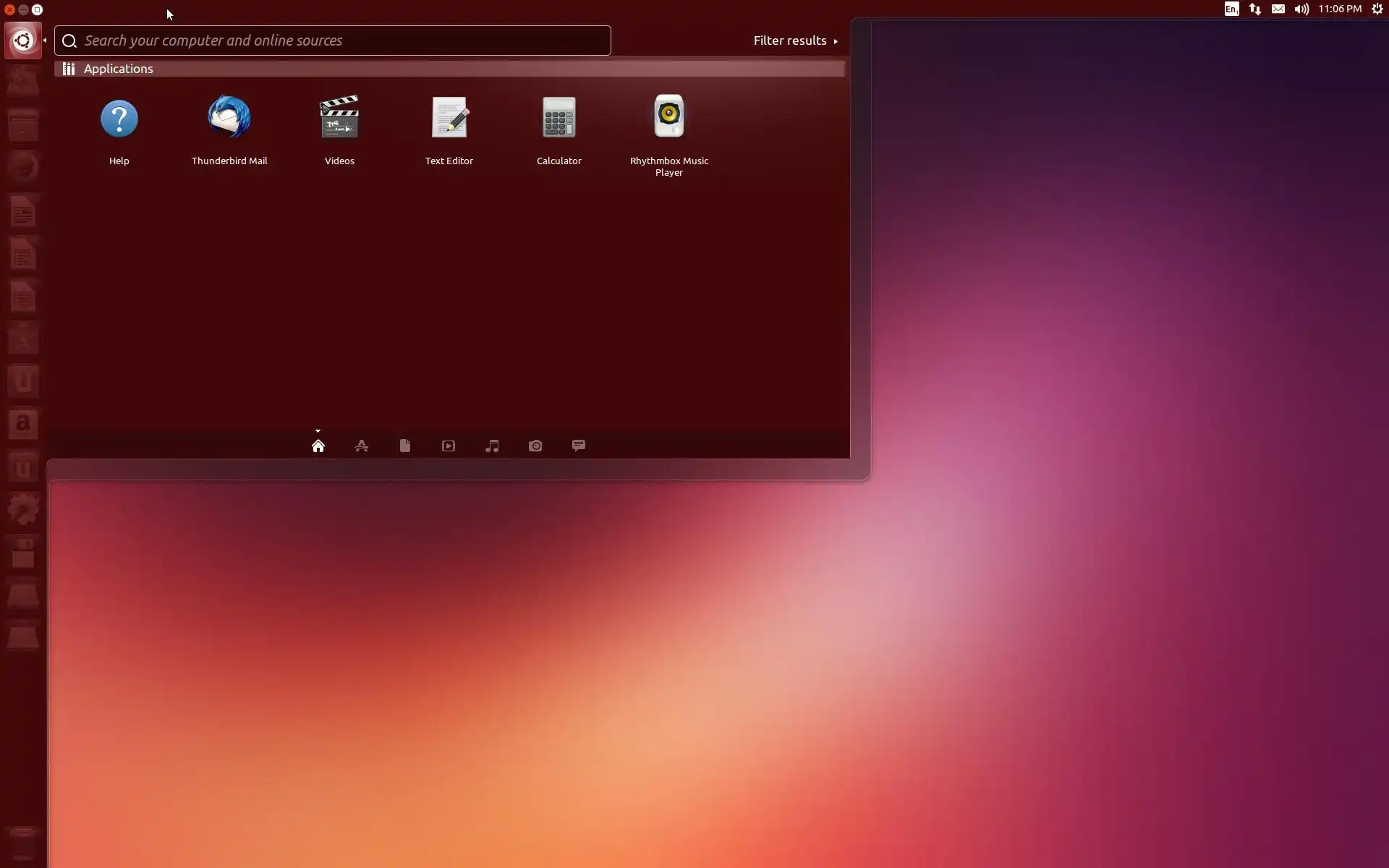
Task: Open the Photos lens camera icon
Action: [535, 446]
